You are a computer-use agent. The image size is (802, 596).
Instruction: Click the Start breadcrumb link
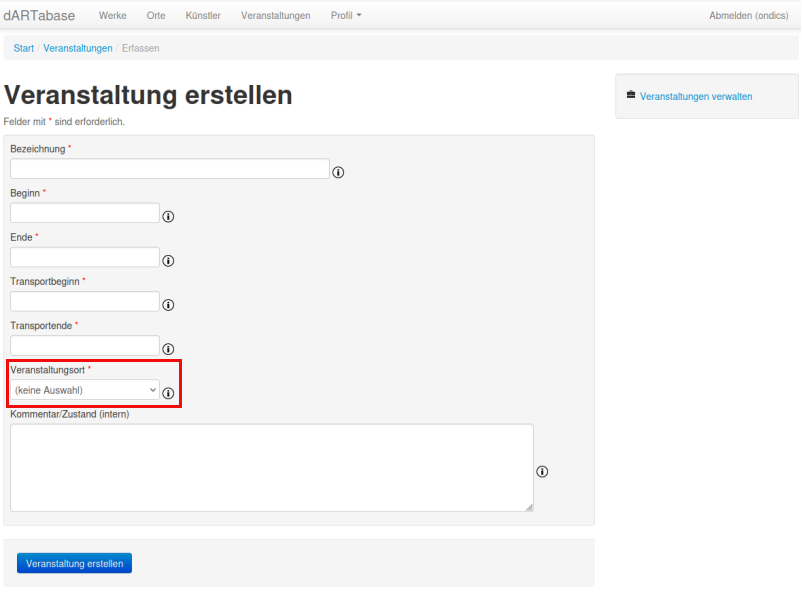(23, 48)
